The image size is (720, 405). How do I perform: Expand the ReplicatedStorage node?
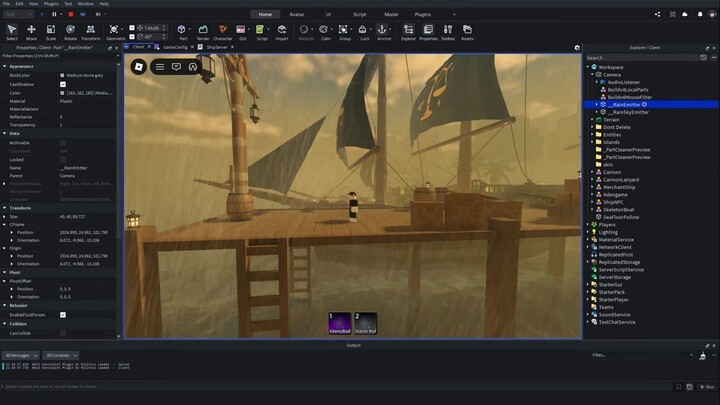click(x=588, y=262)
